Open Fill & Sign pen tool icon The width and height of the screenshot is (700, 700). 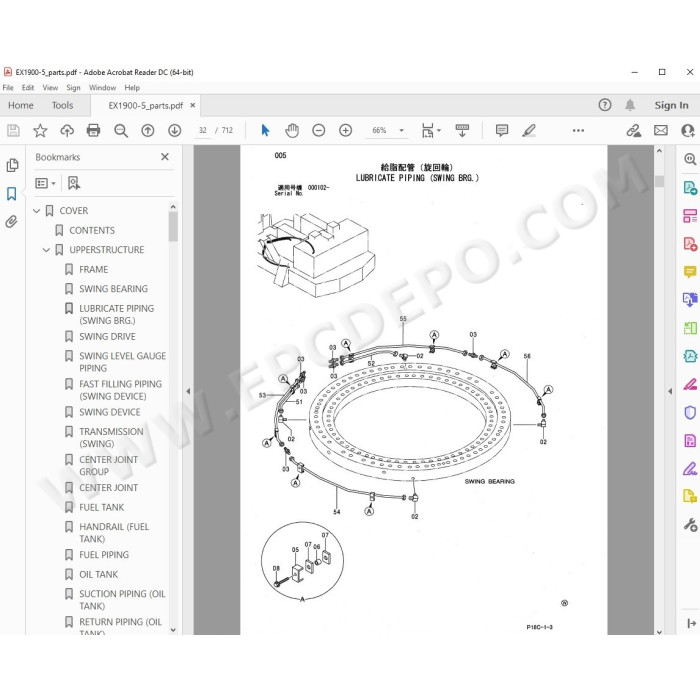[x=690, y=469]
